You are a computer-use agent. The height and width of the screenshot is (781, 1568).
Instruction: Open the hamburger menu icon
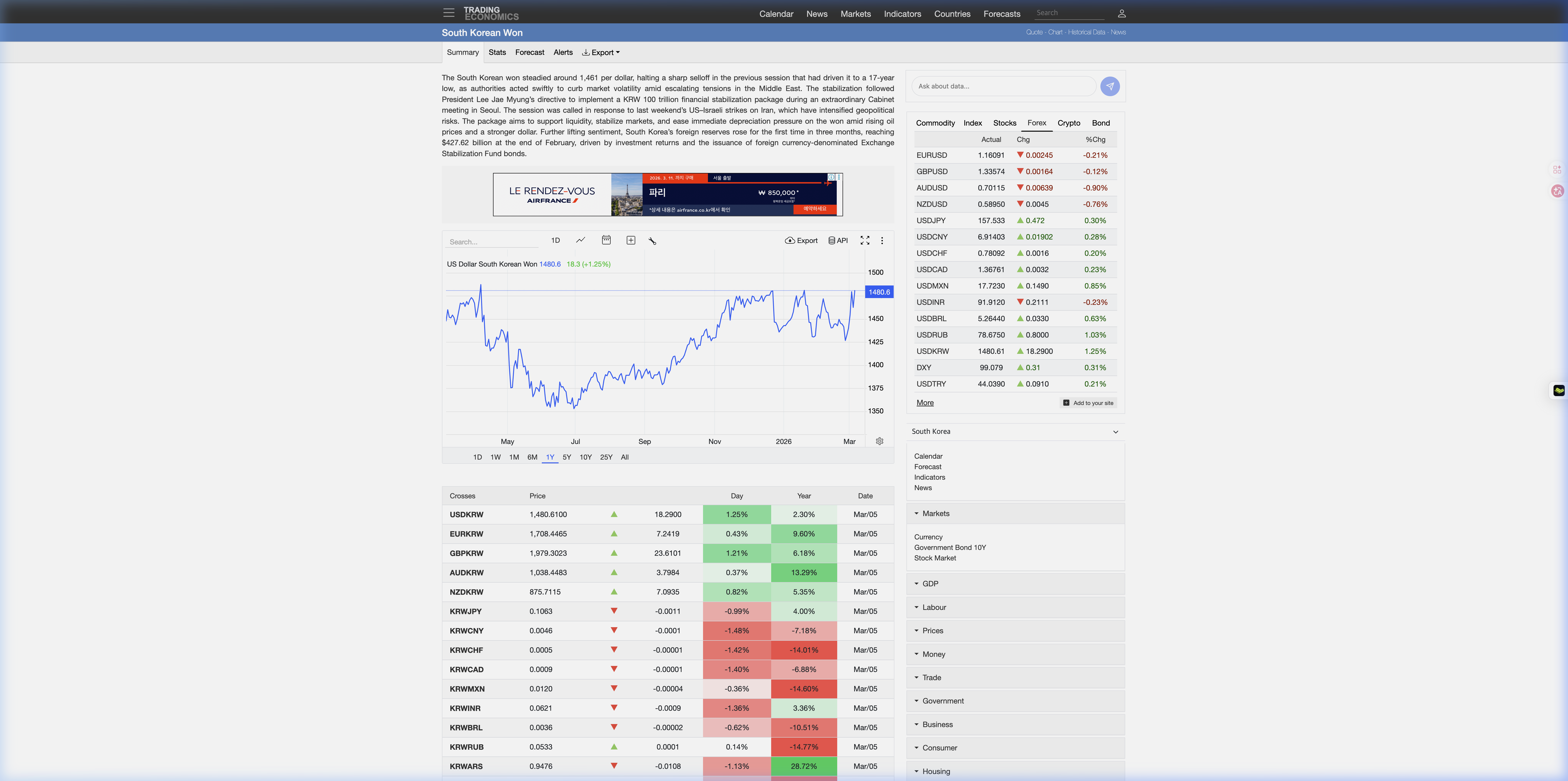pyautogui.click(x=449, y=13)
